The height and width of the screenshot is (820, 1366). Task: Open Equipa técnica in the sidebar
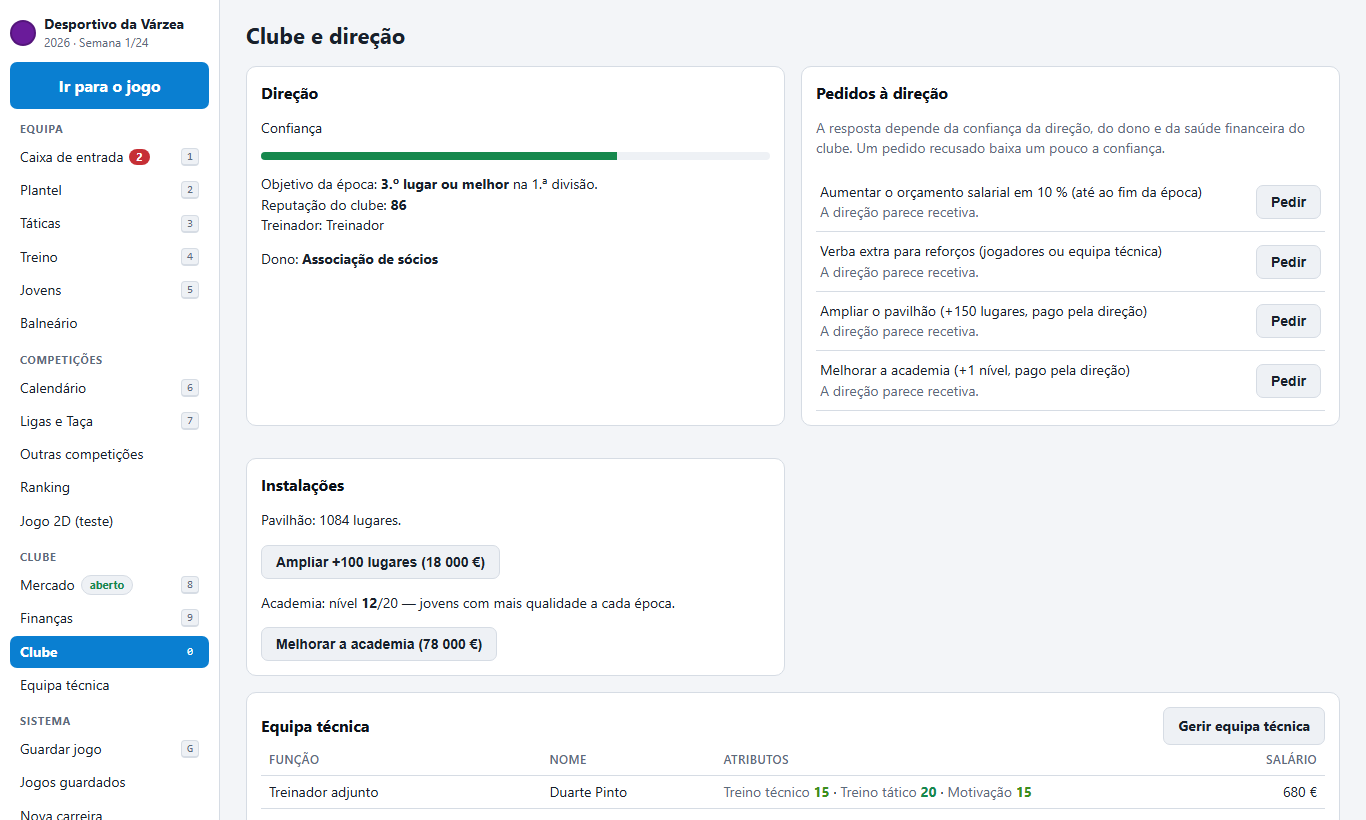pos(109,685)
